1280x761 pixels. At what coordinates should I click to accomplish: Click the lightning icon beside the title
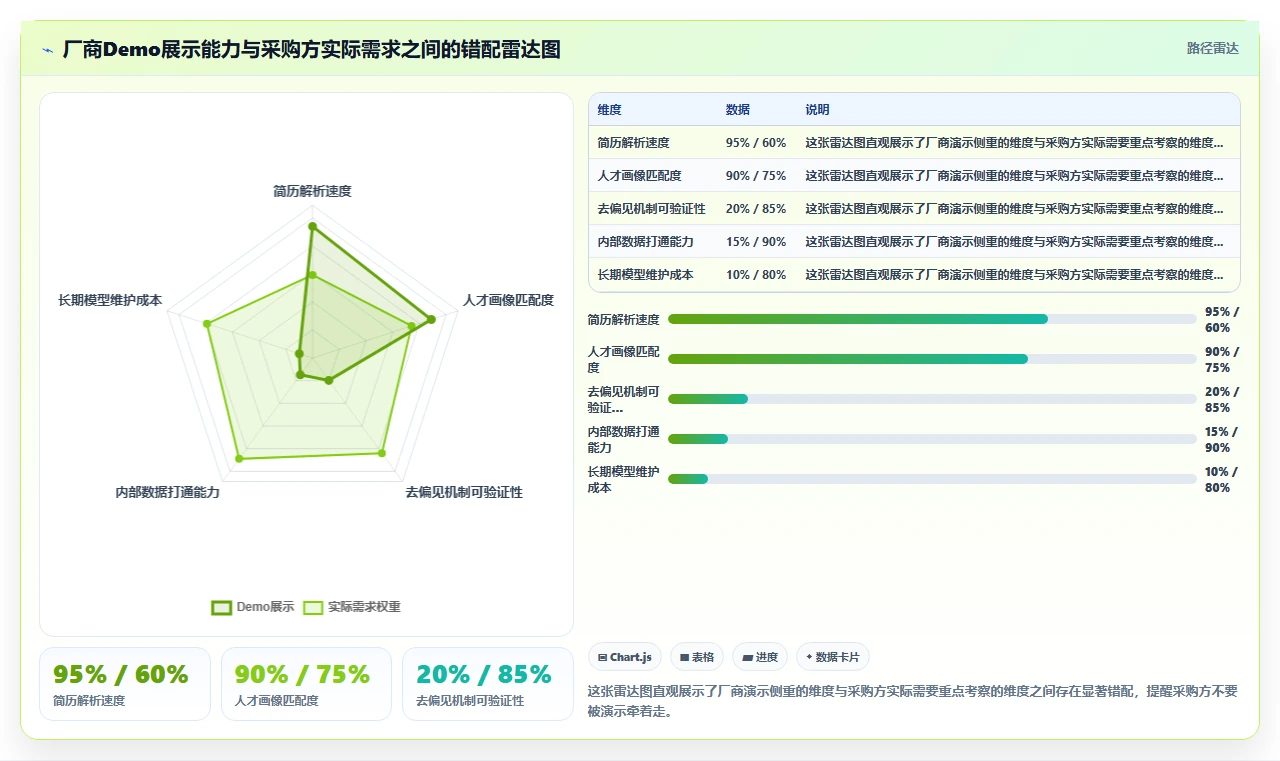coord(48,50)
